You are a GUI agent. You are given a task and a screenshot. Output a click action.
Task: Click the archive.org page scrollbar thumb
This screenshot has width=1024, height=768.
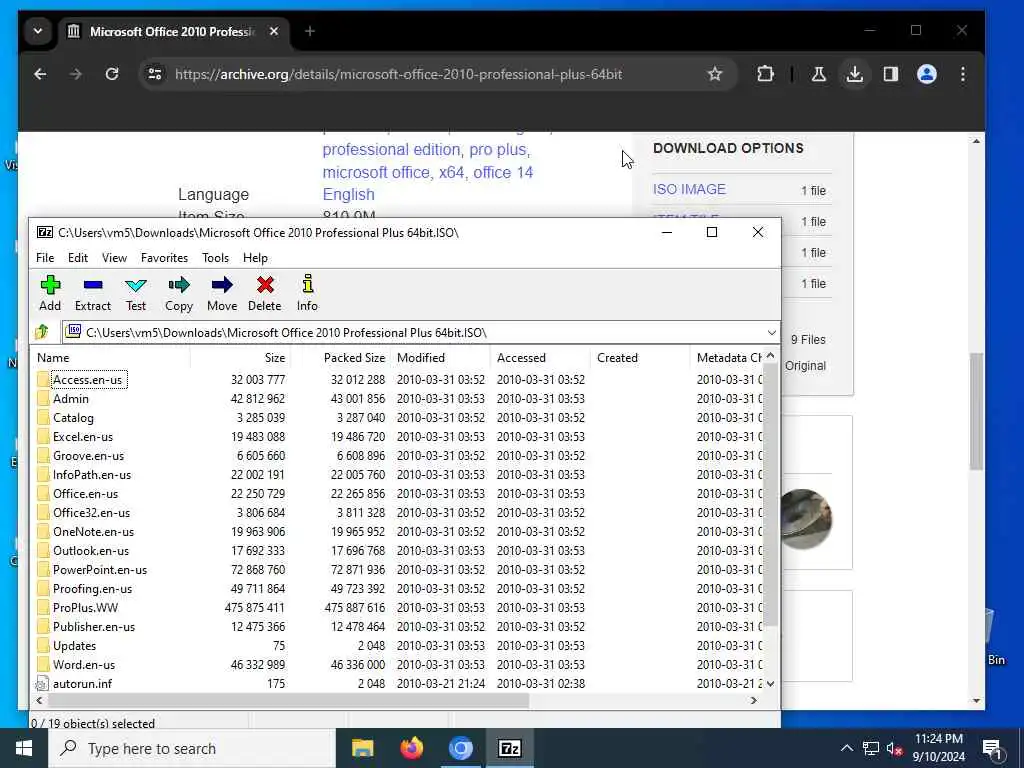pos(976,411)
